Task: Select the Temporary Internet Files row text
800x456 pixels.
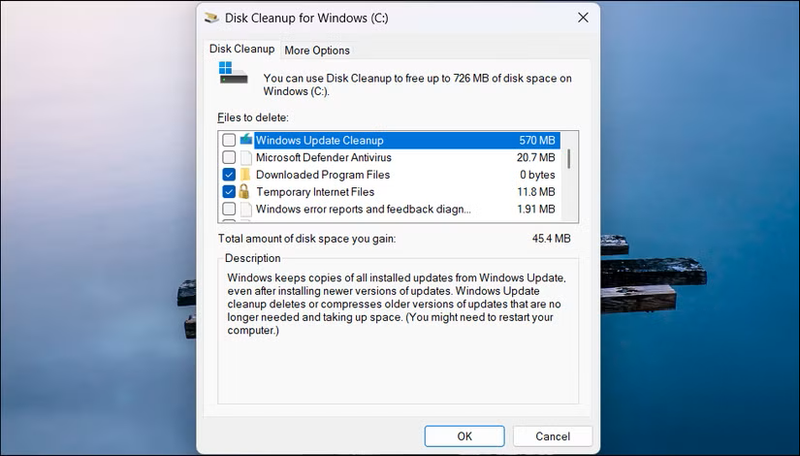Action: 315,192
